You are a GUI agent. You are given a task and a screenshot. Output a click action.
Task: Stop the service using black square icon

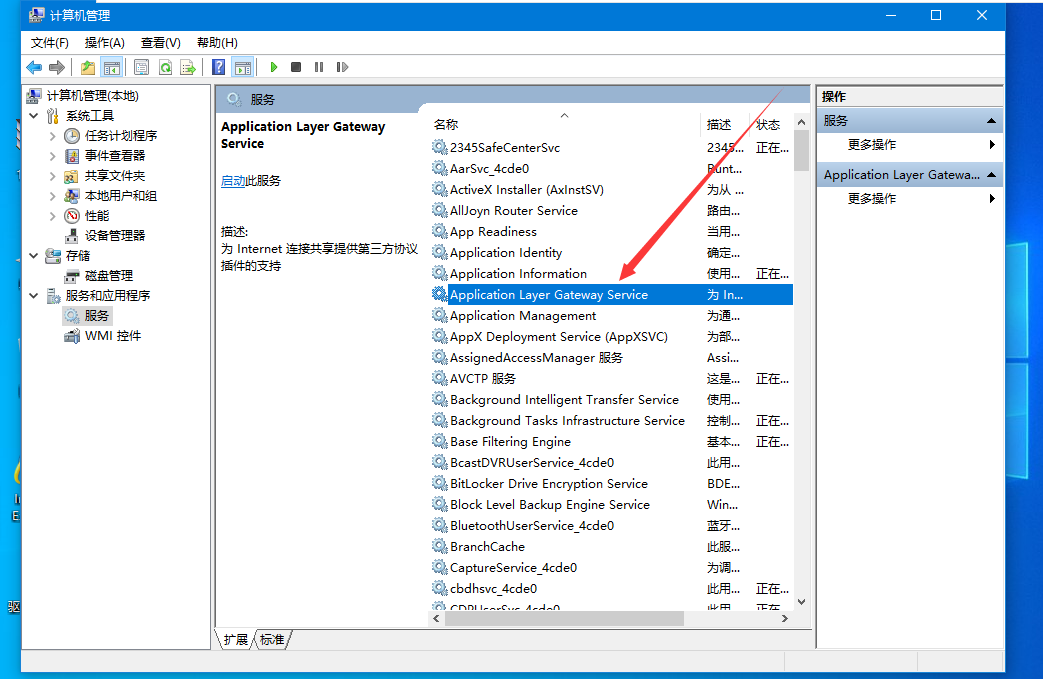coord(295,67)
